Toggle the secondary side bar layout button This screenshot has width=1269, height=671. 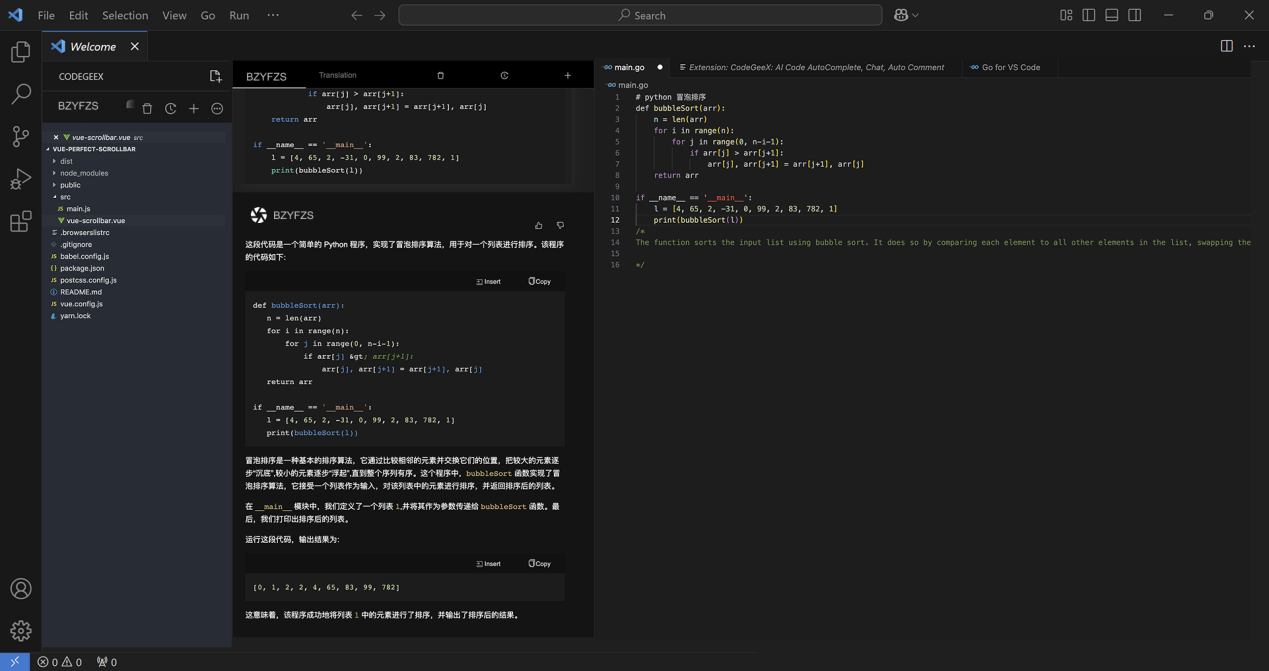click(1135, 15)
